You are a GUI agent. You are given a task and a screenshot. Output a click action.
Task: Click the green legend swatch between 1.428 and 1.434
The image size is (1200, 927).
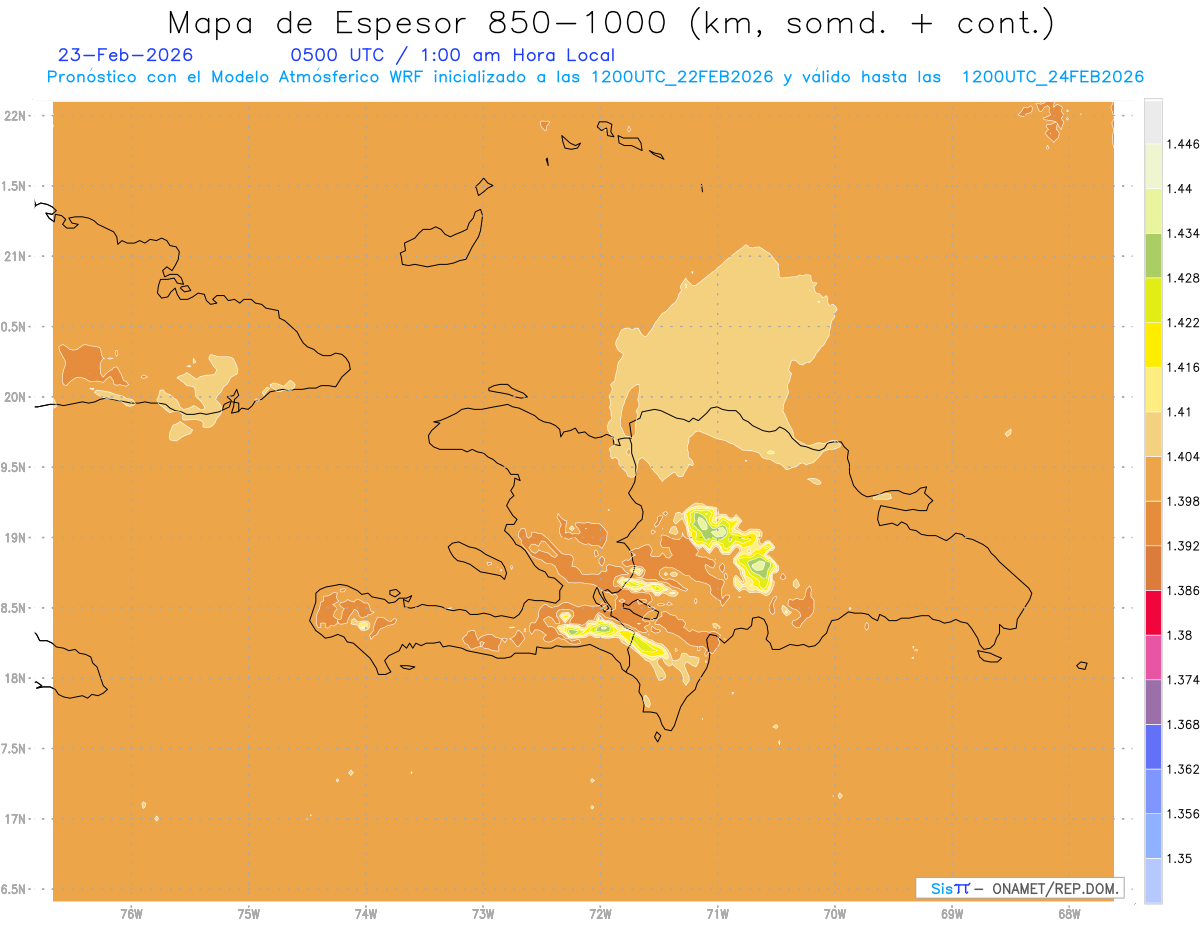1153,255
